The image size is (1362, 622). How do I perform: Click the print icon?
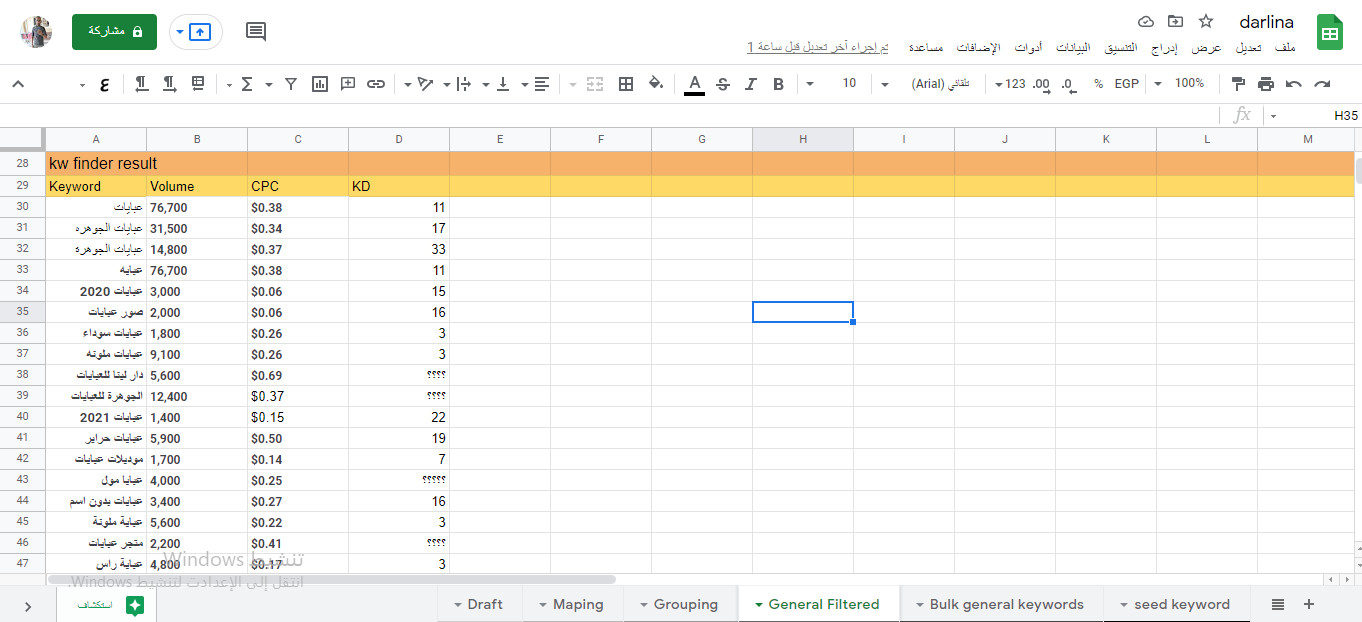(x=1266, y=84)
